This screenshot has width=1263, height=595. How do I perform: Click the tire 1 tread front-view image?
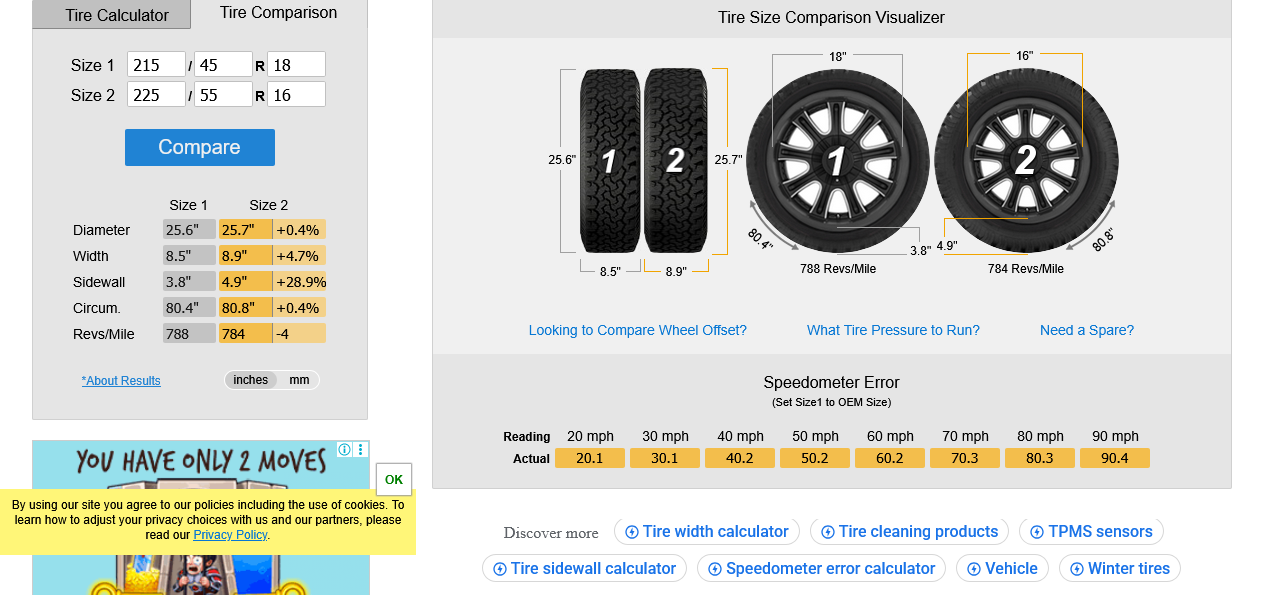pyautogui.click(x=610, y=161)
